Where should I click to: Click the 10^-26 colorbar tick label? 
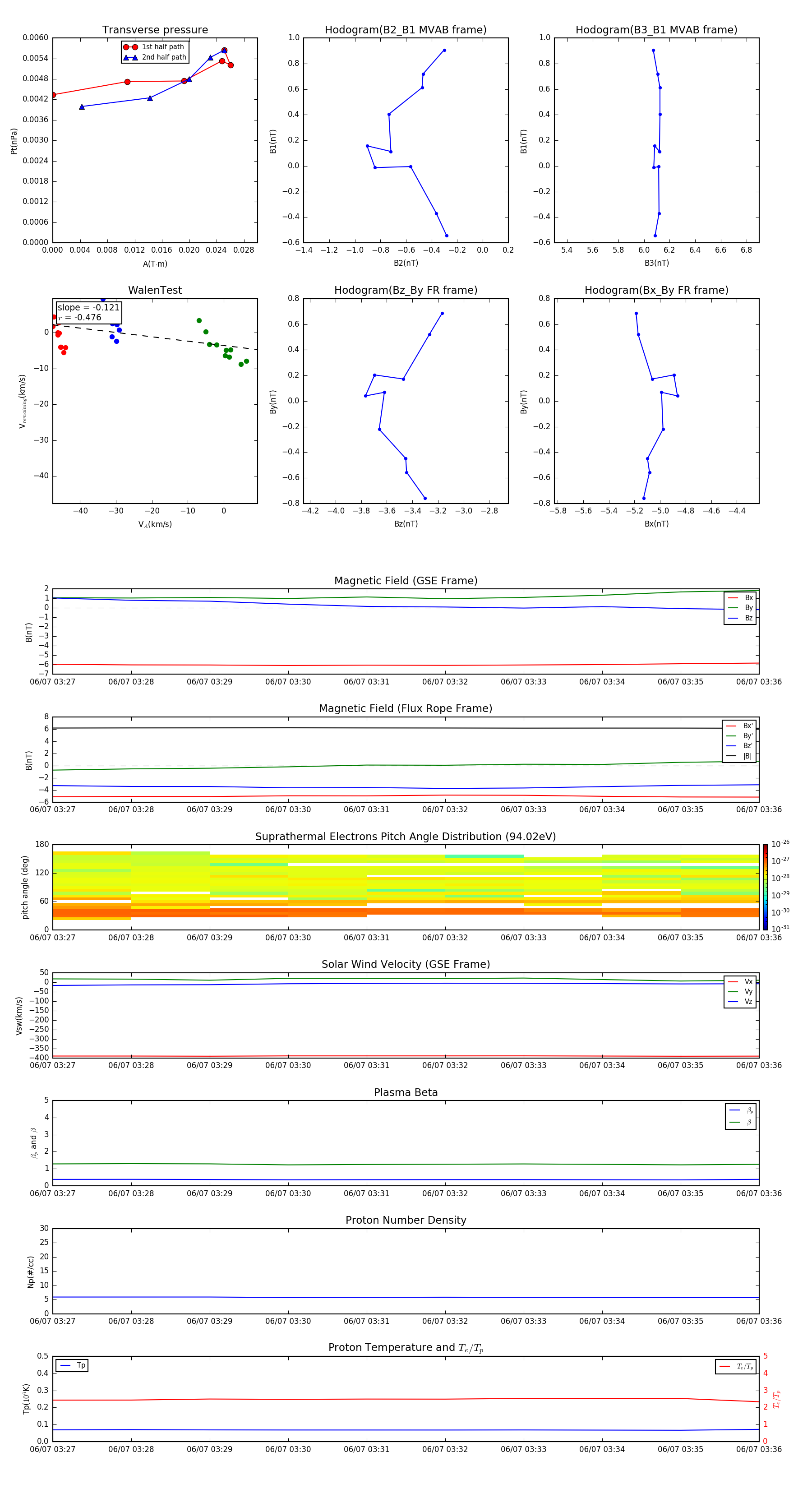point(780,844)
